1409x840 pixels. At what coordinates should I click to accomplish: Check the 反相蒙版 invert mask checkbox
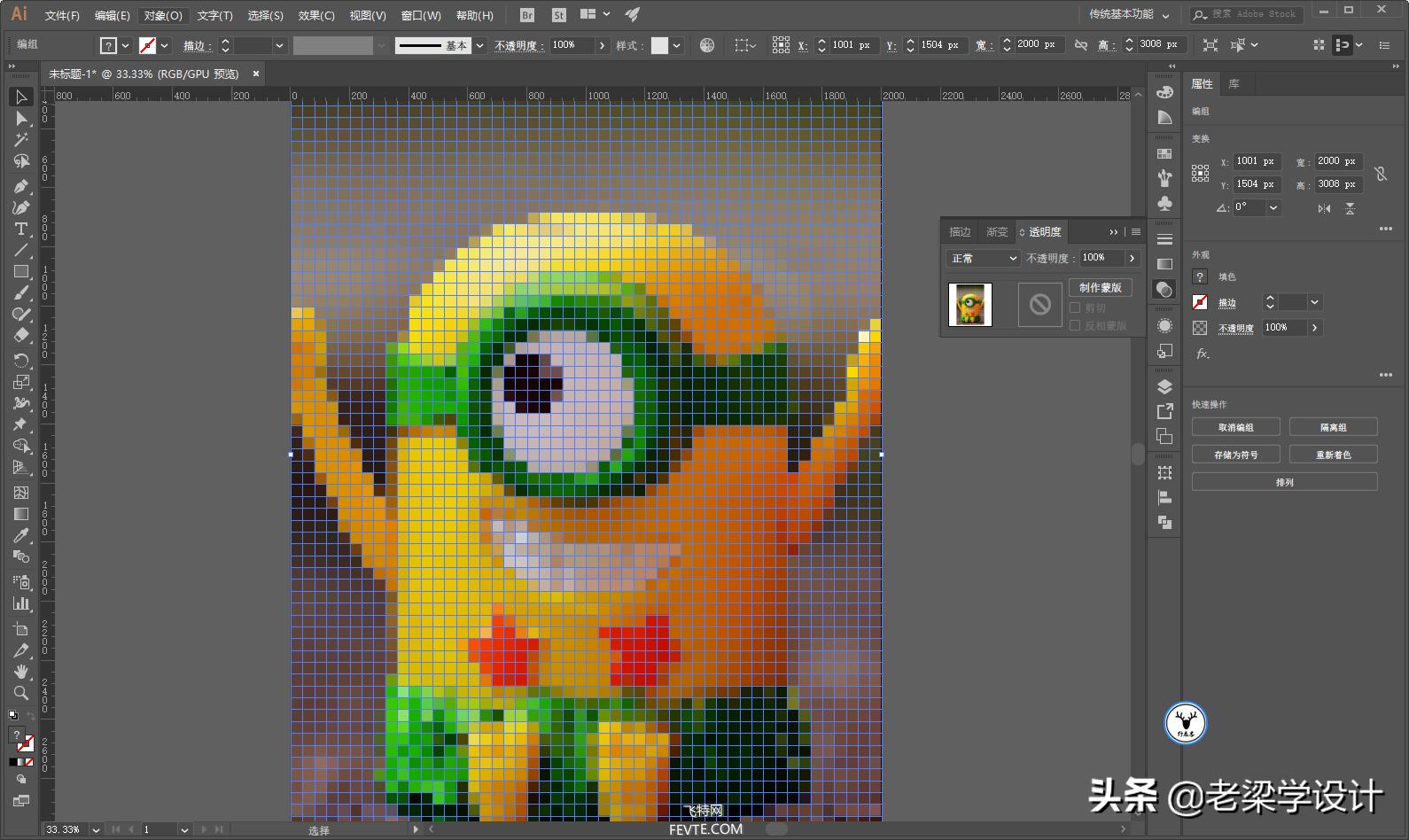point(1075,325)
